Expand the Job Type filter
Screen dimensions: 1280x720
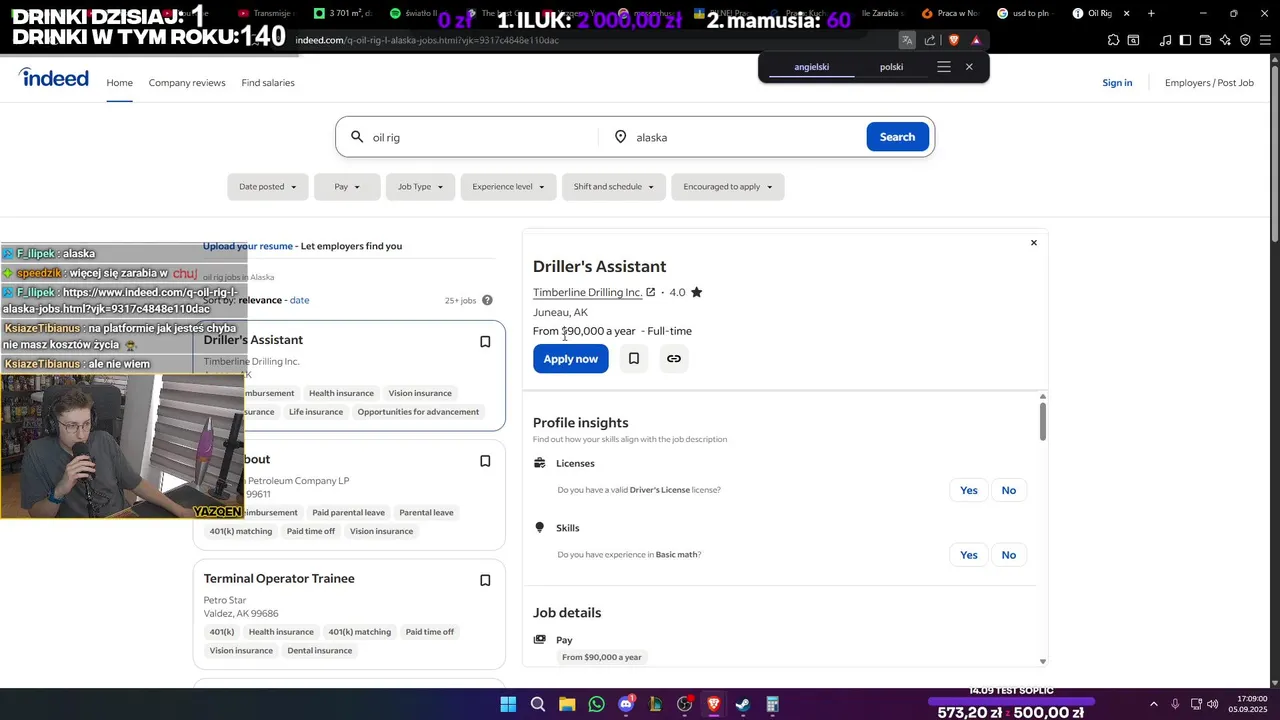coord(420,187)
